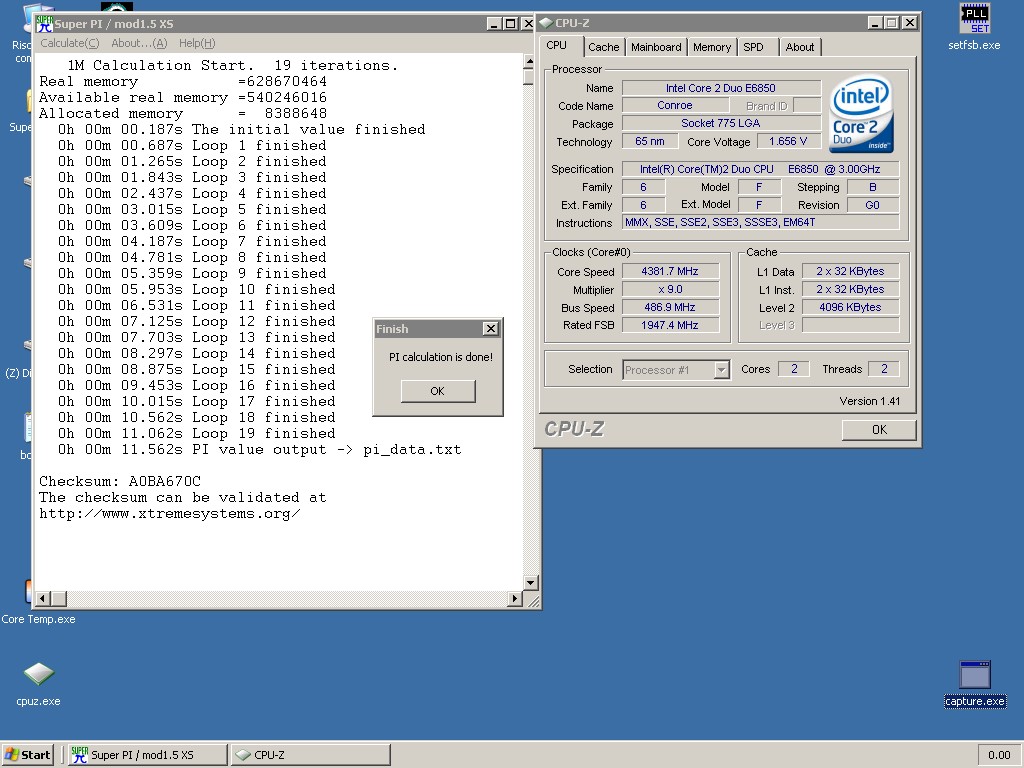Click the Instructions field MMX, SSE list
This screenshot has height=768, width=1024.
[x=760, y=223]
